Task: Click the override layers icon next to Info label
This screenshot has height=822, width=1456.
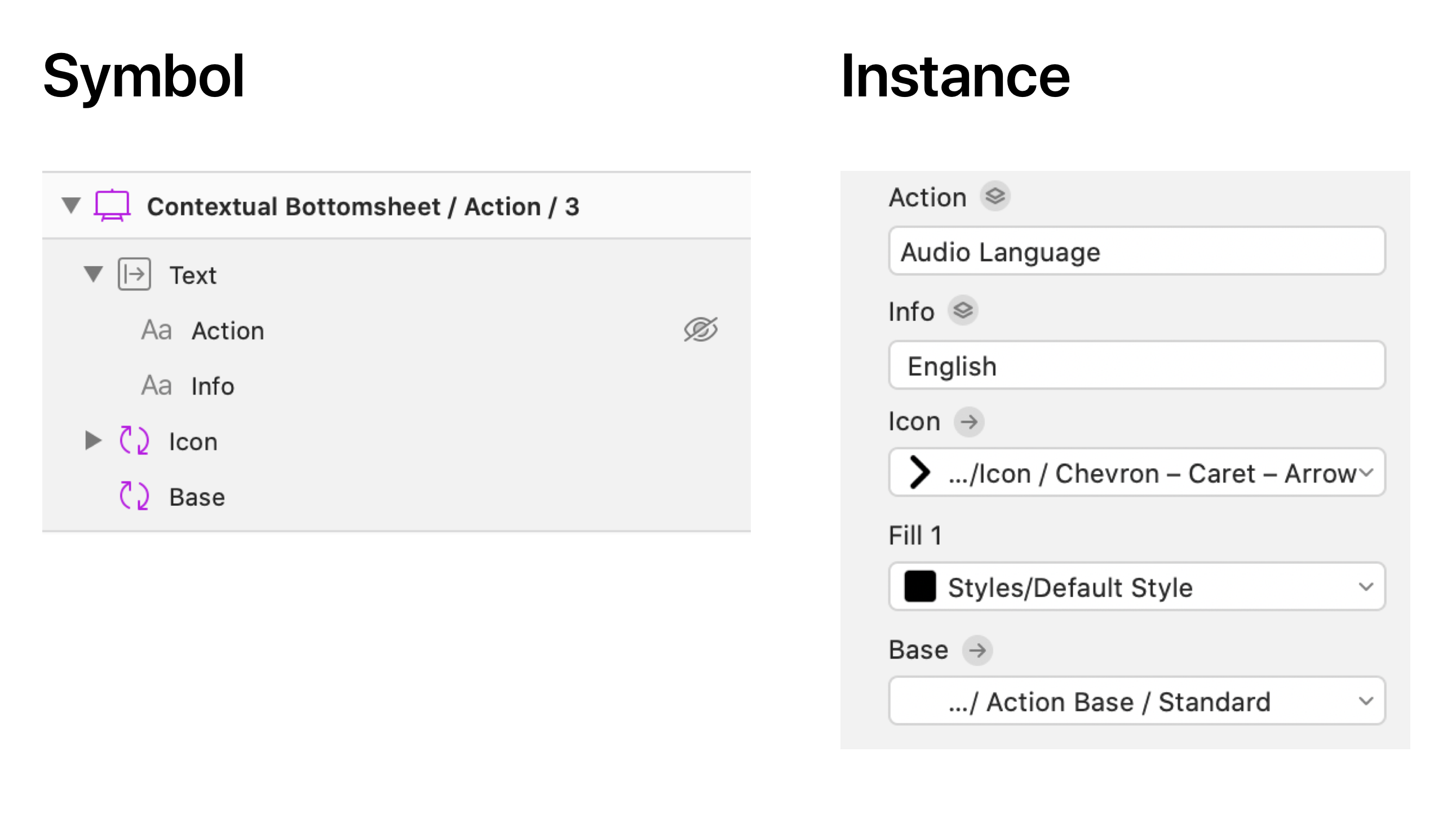Action: [x=963, y=311]
